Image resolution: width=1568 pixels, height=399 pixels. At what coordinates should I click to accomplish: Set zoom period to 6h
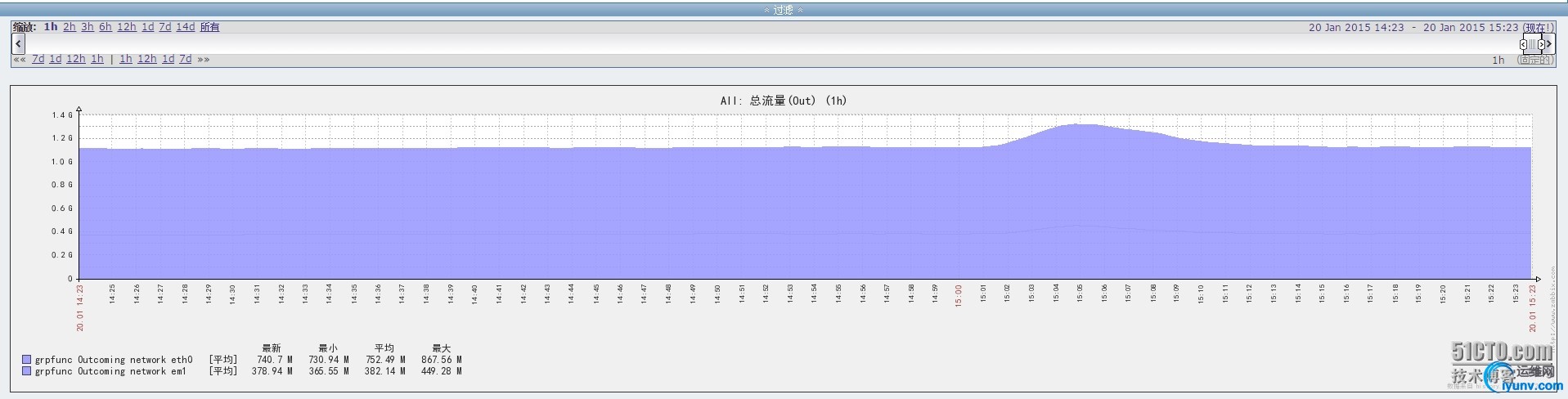(x=106, y=27)
